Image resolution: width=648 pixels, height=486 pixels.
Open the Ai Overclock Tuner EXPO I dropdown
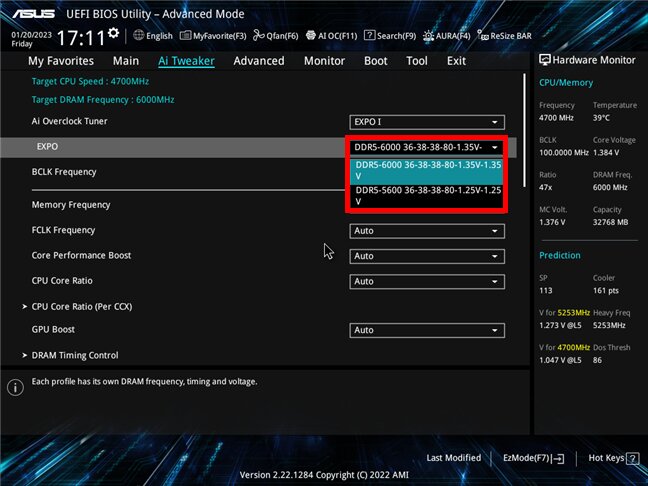427,122
